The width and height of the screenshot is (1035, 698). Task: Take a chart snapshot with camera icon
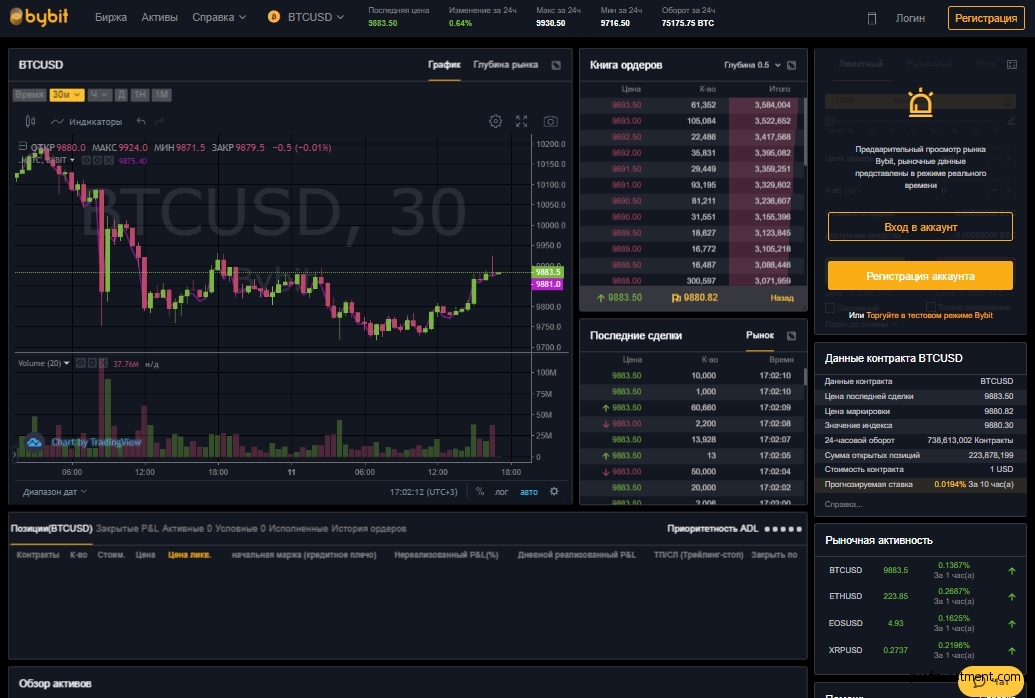(551, 122)
